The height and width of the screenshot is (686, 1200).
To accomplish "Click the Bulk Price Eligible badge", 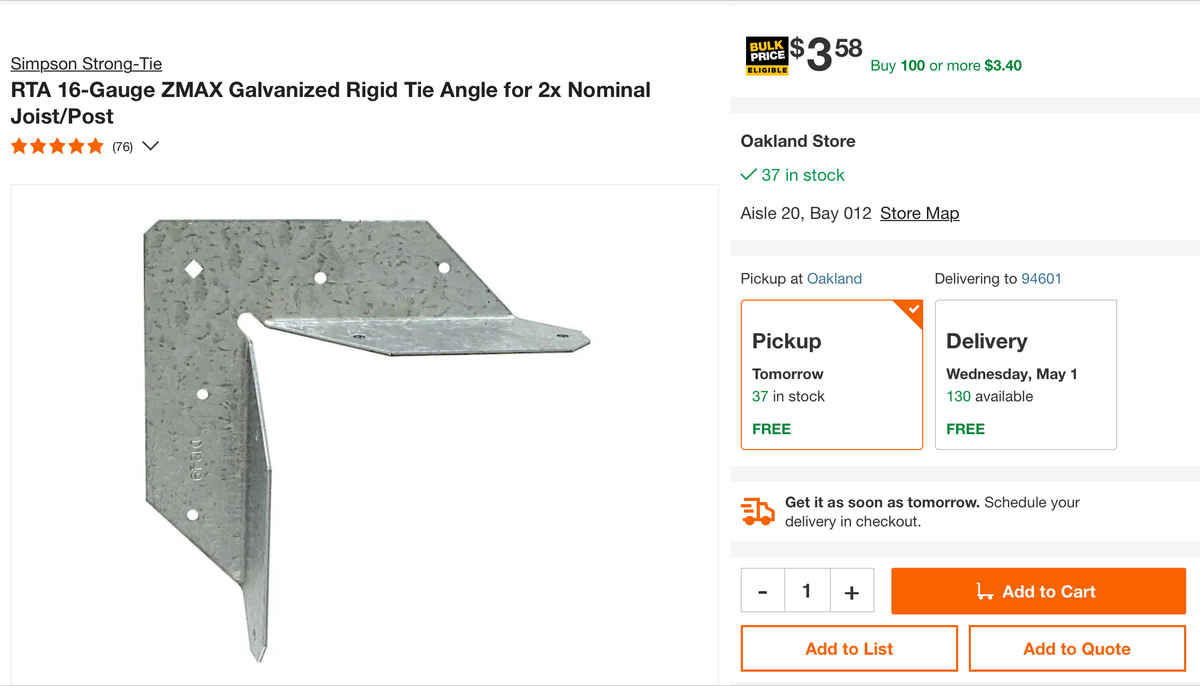I will [x=764, y=56].
